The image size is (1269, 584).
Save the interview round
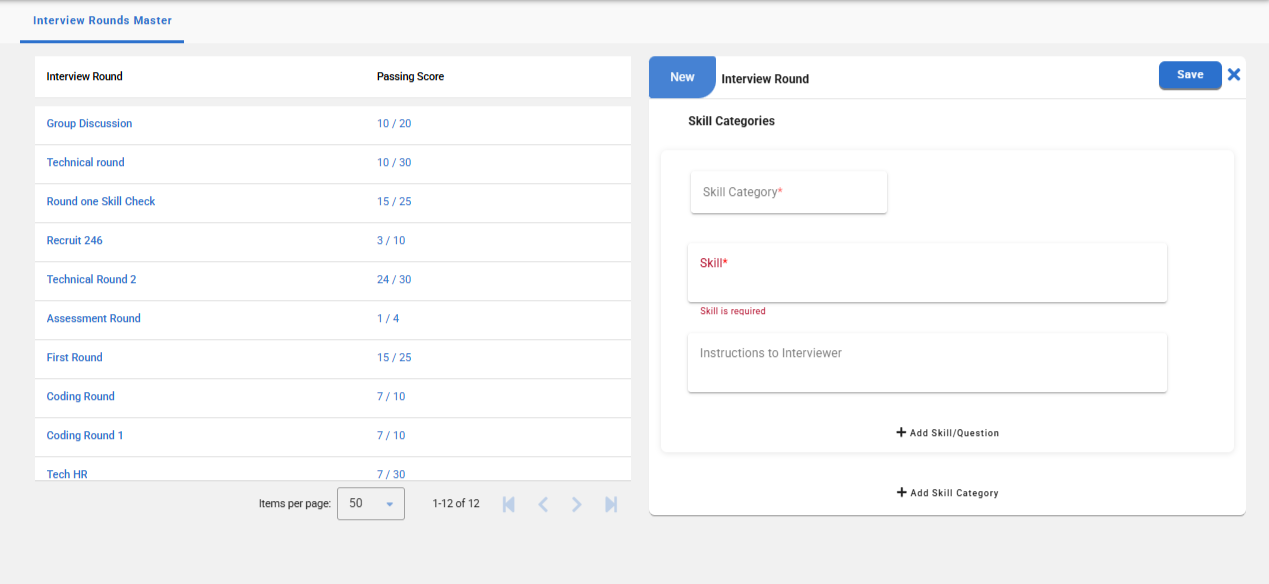[x=1190, y=75]
